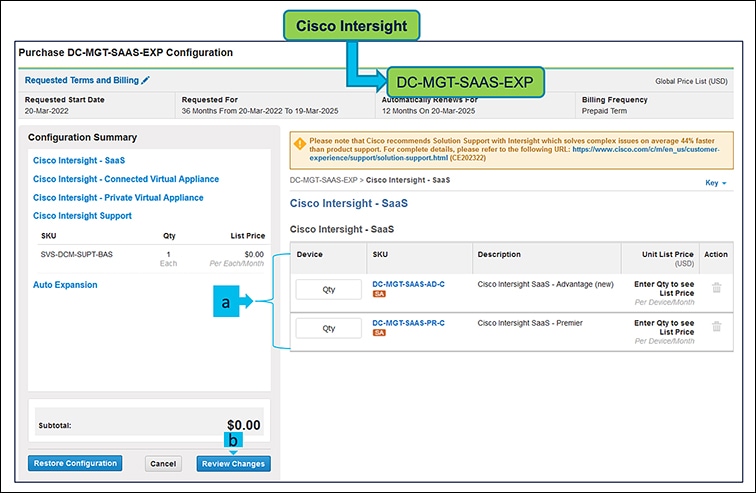
Task: Edit Requested Terms and Billing pencil icon
Action: pyautogui.click(x=146, y=80)
